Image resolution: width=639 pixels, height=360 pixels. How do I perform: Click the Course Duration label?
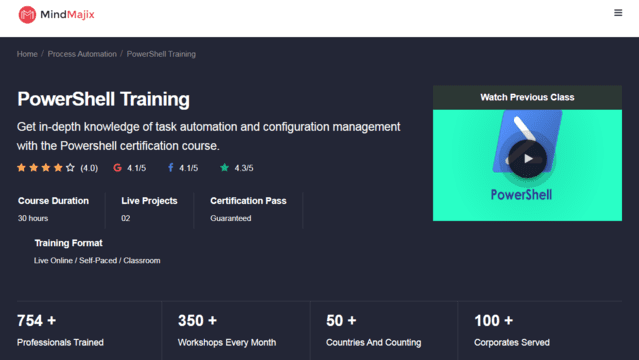click(x=53, y=201)
